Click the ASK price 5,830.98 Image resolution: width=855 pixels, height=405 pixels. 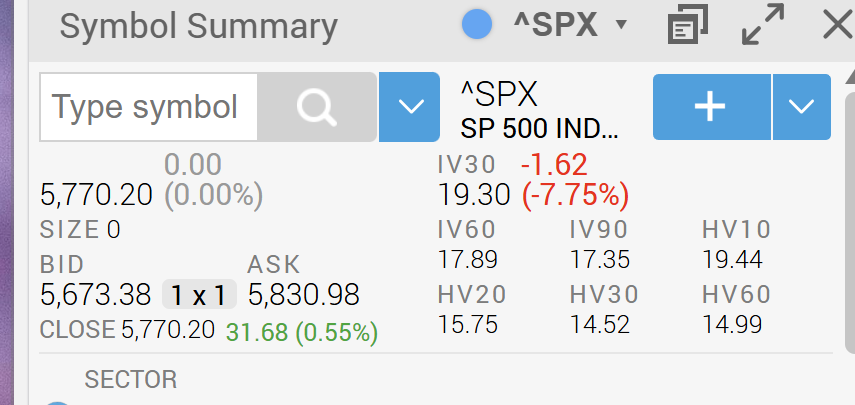coord(304,295)
